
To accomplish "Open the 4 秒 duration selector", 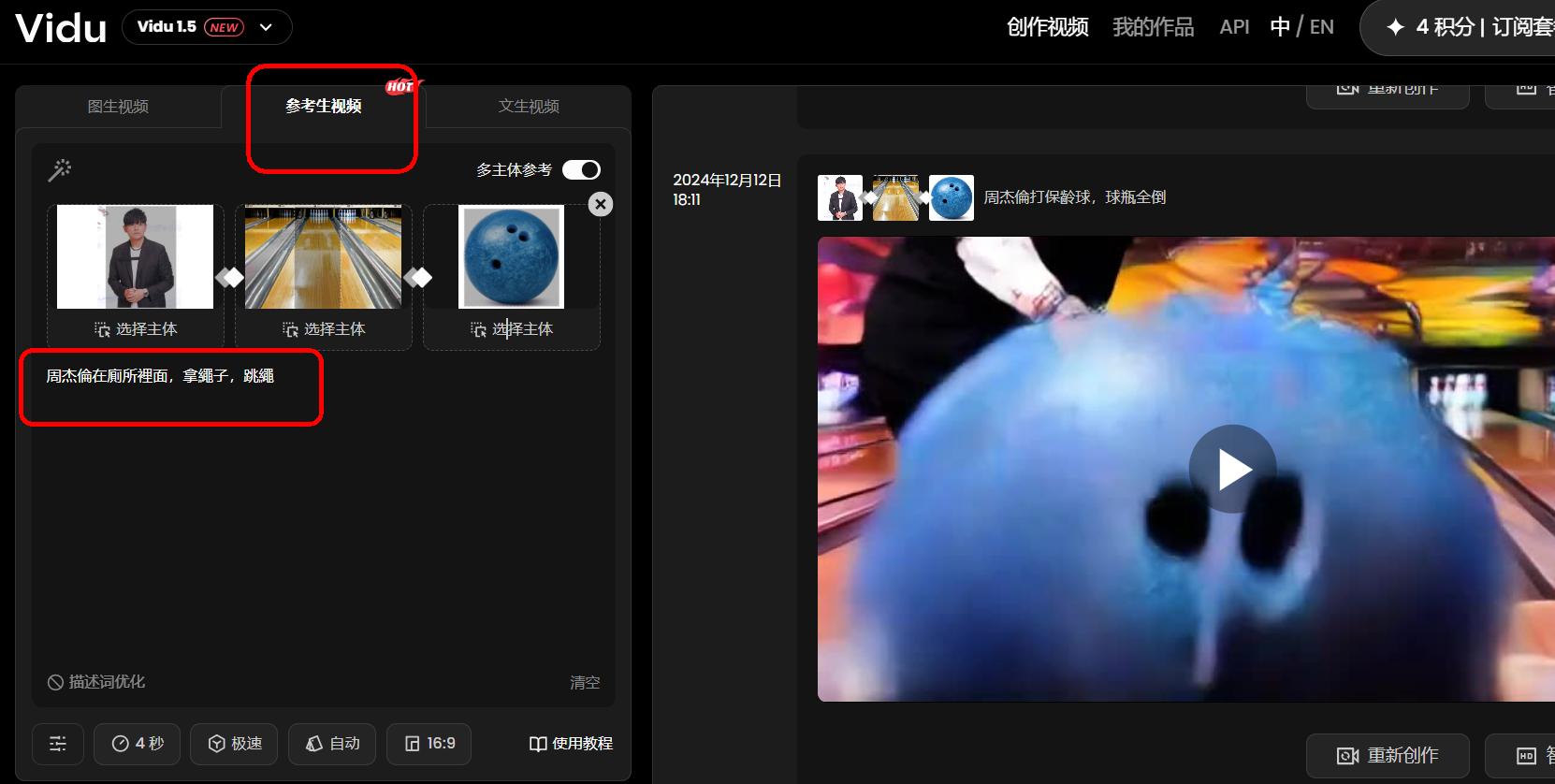I will click(138, 744).
